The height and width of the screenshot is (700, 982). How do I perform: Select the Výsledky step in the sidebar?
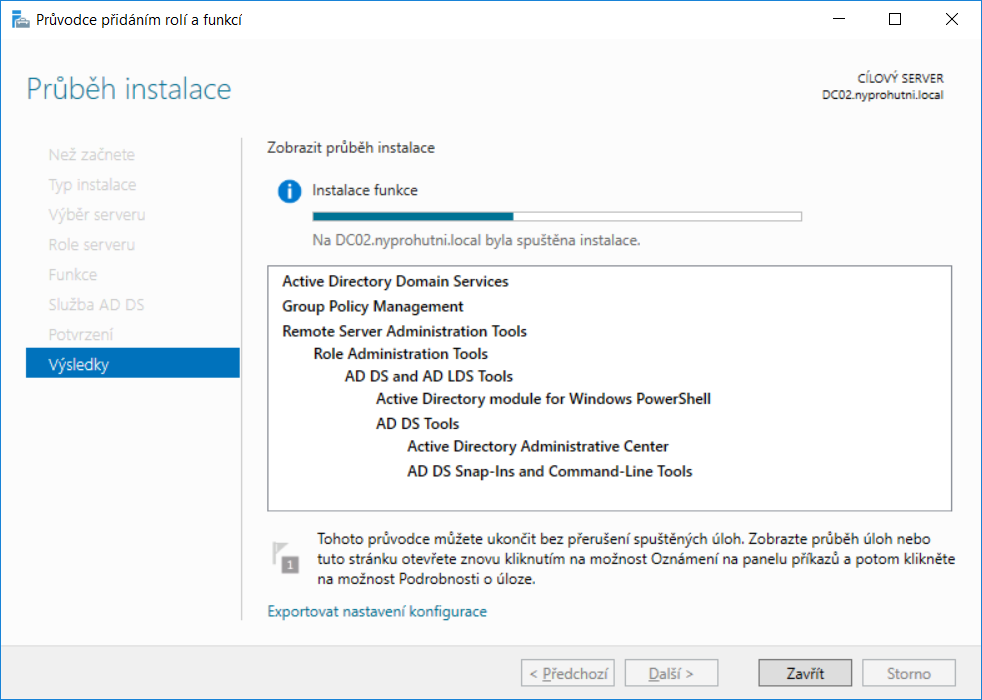click(x=133, y=363)
